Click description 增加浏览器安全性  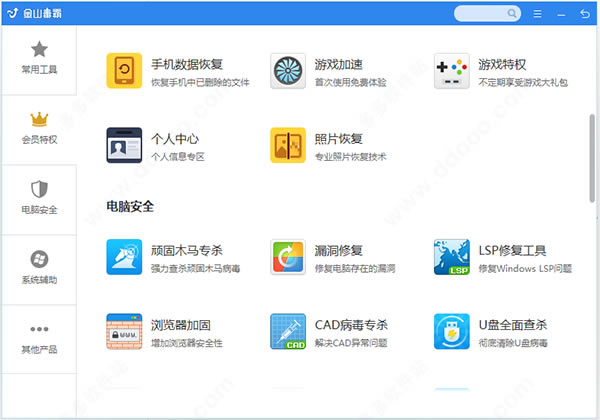[187, 343]
